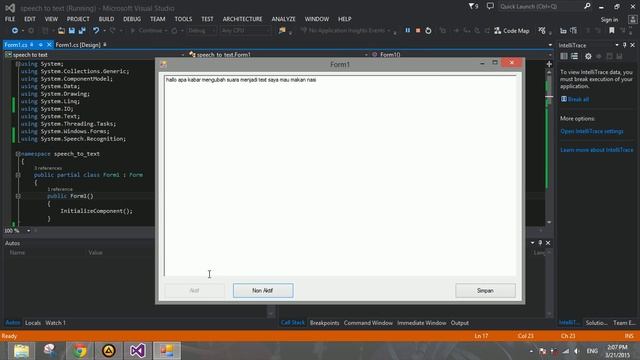Image resolution: width=640 pixels, height=360 pixels.
Task: Pause debugging with Break All icon
Action: coord(407,31)
